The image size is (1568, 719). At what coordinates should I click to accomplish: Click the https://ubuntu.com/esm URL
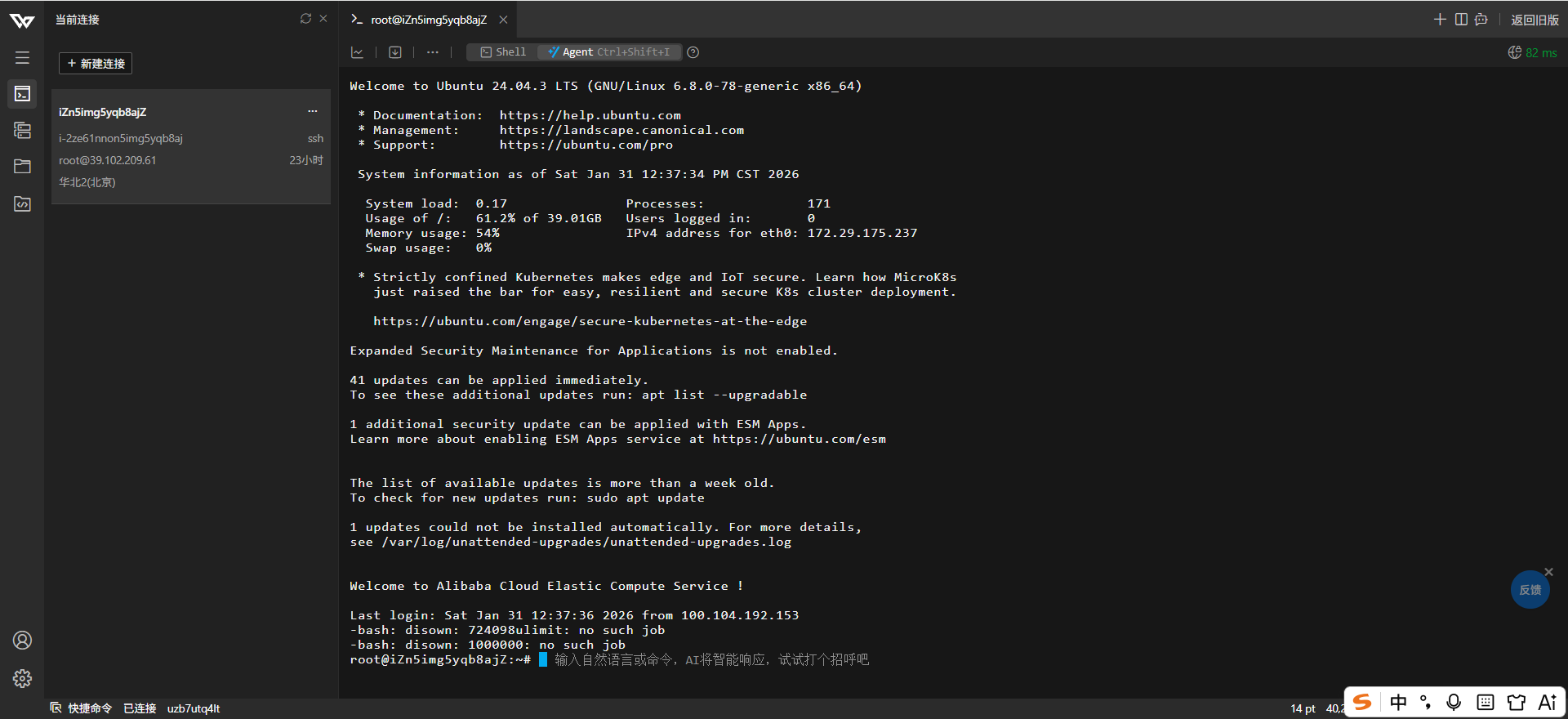(799, 439)
